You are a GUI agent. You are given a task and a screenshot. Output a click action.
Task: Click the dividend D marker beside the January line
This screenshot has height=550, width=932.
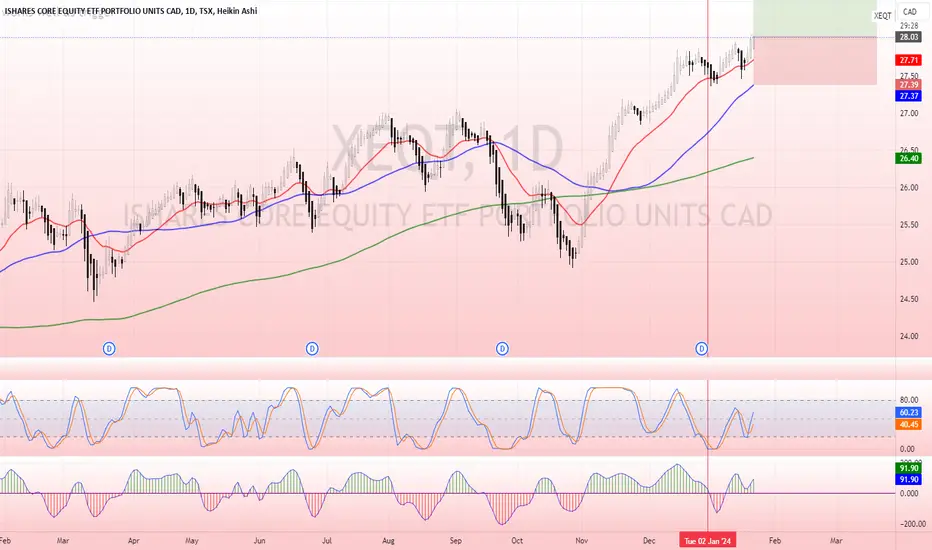702,348
